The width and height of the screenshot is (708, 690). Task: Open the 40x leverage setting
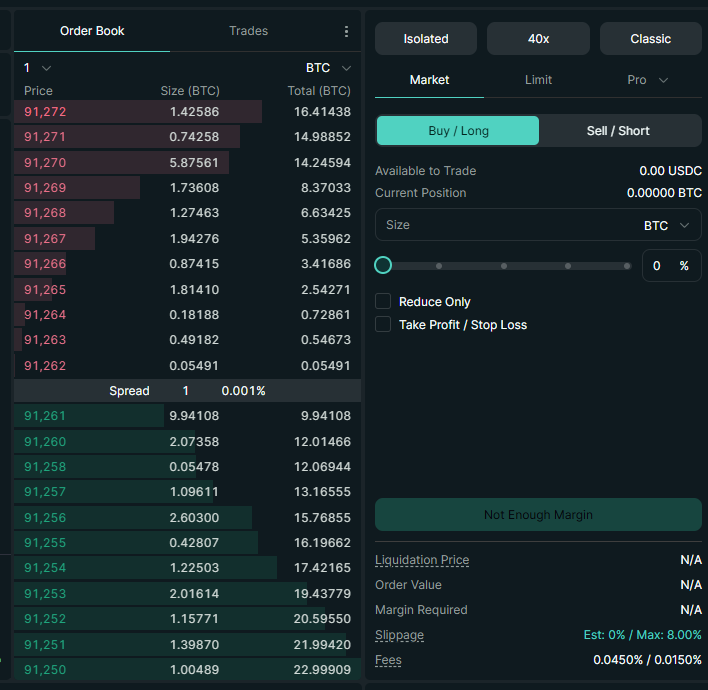[x=538, y=39]
